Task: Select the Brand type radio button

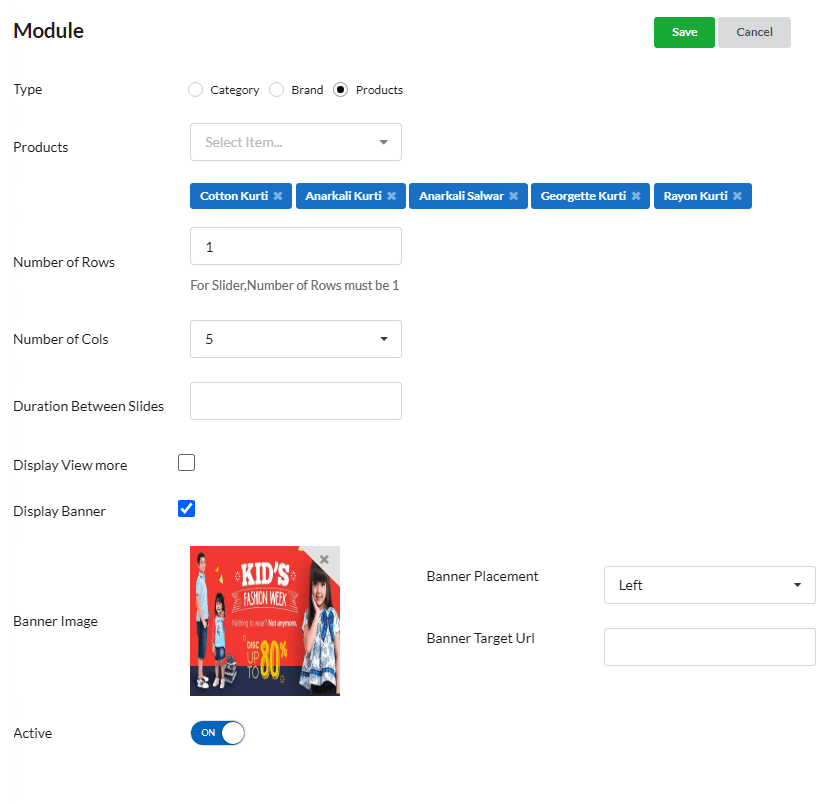Action: pyautogui.click(x=276, y=89)
